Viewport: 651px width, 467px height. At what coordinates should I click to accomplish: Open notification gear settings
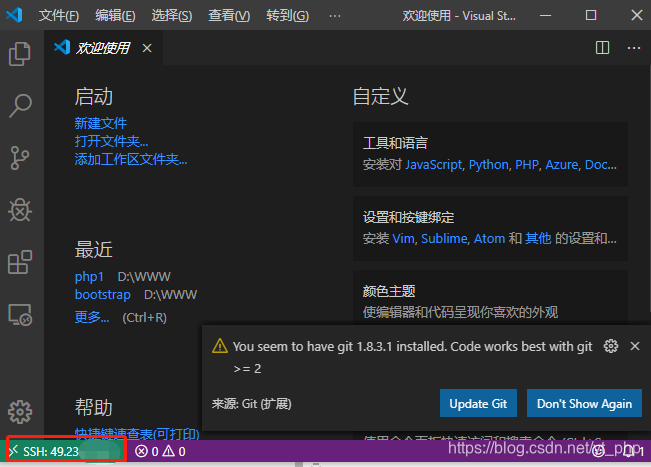point(611,346)
